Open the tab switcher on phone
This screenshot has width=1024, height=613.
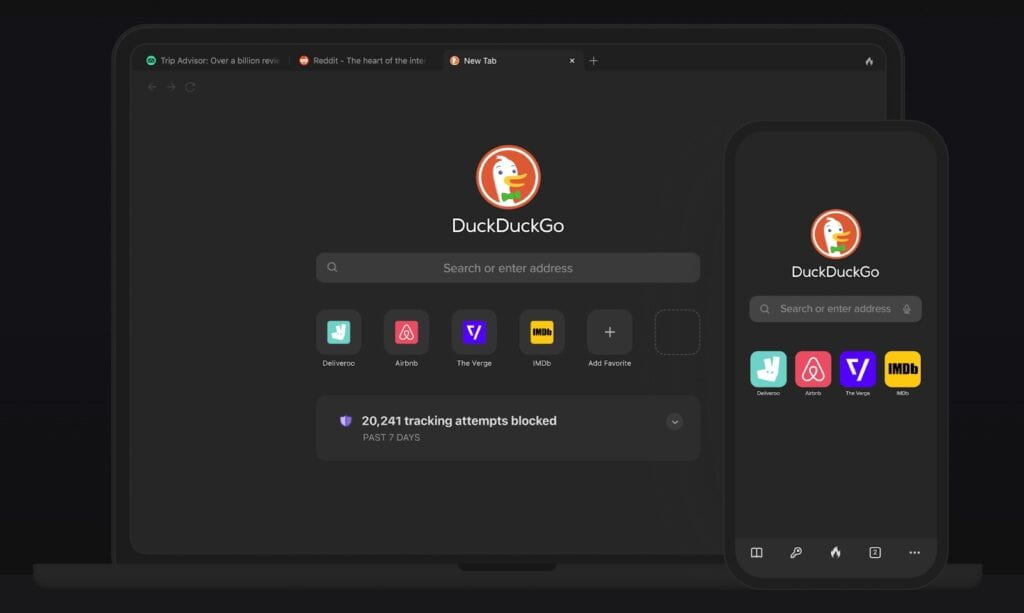[875, 552]
